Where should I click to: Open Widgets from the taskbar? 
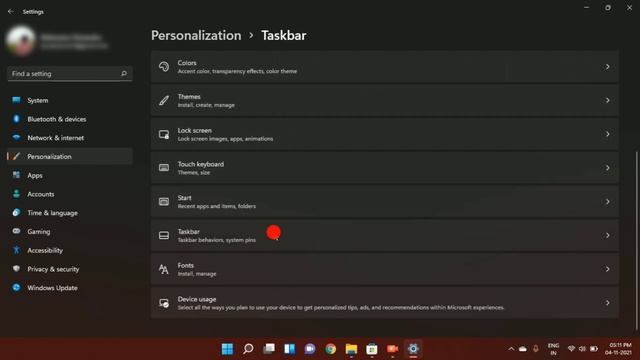[x=289, y=349]
